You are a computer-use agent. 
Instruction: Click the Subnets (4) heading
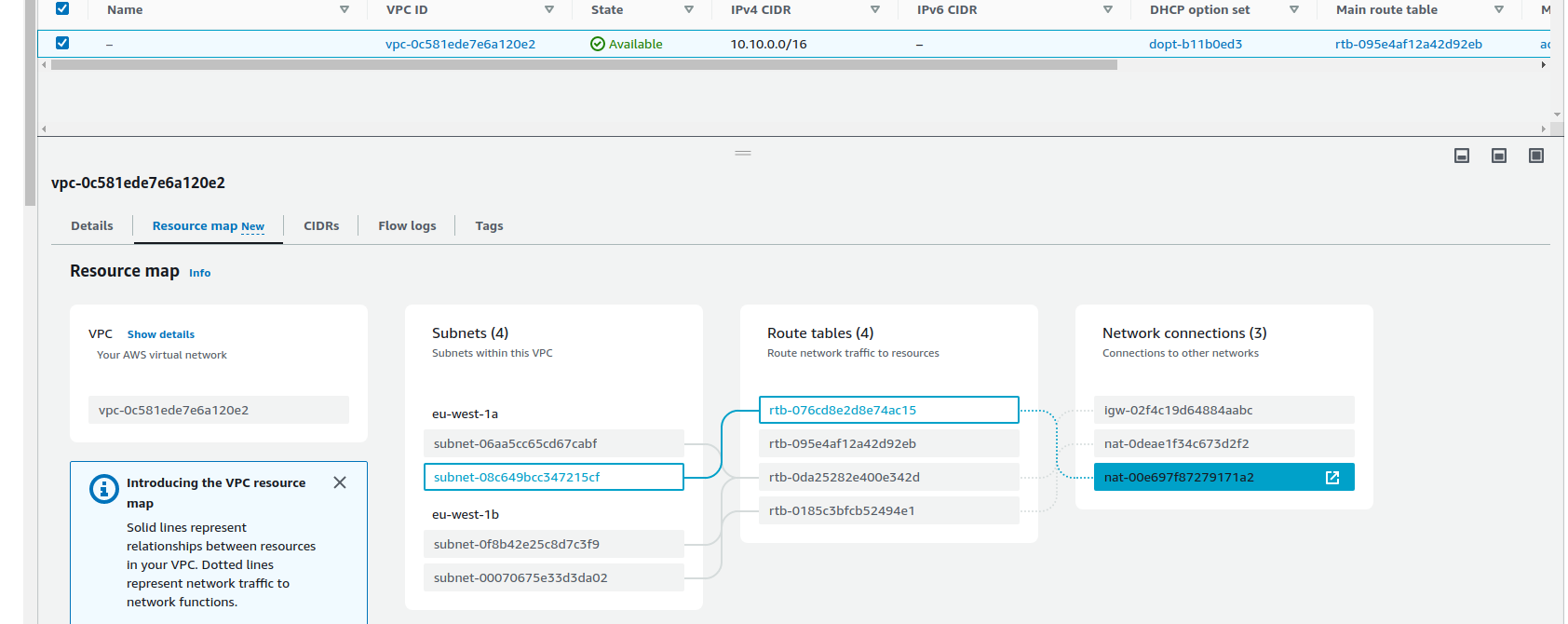(x=470, y=333)
